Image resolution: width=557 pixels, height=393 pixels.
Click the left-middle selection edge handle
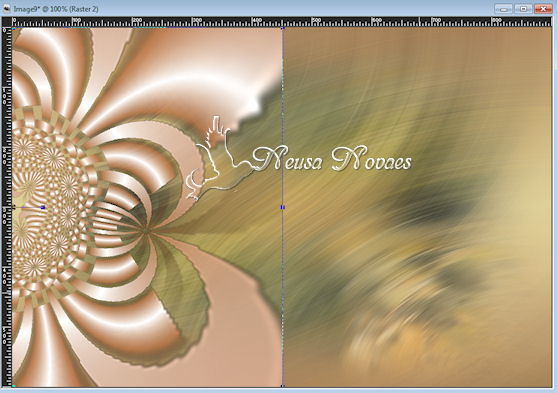(13, 207)
